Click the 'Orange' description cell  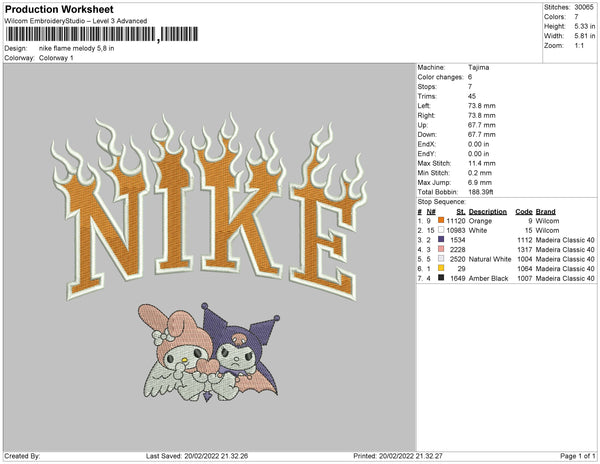click(480, 221)
